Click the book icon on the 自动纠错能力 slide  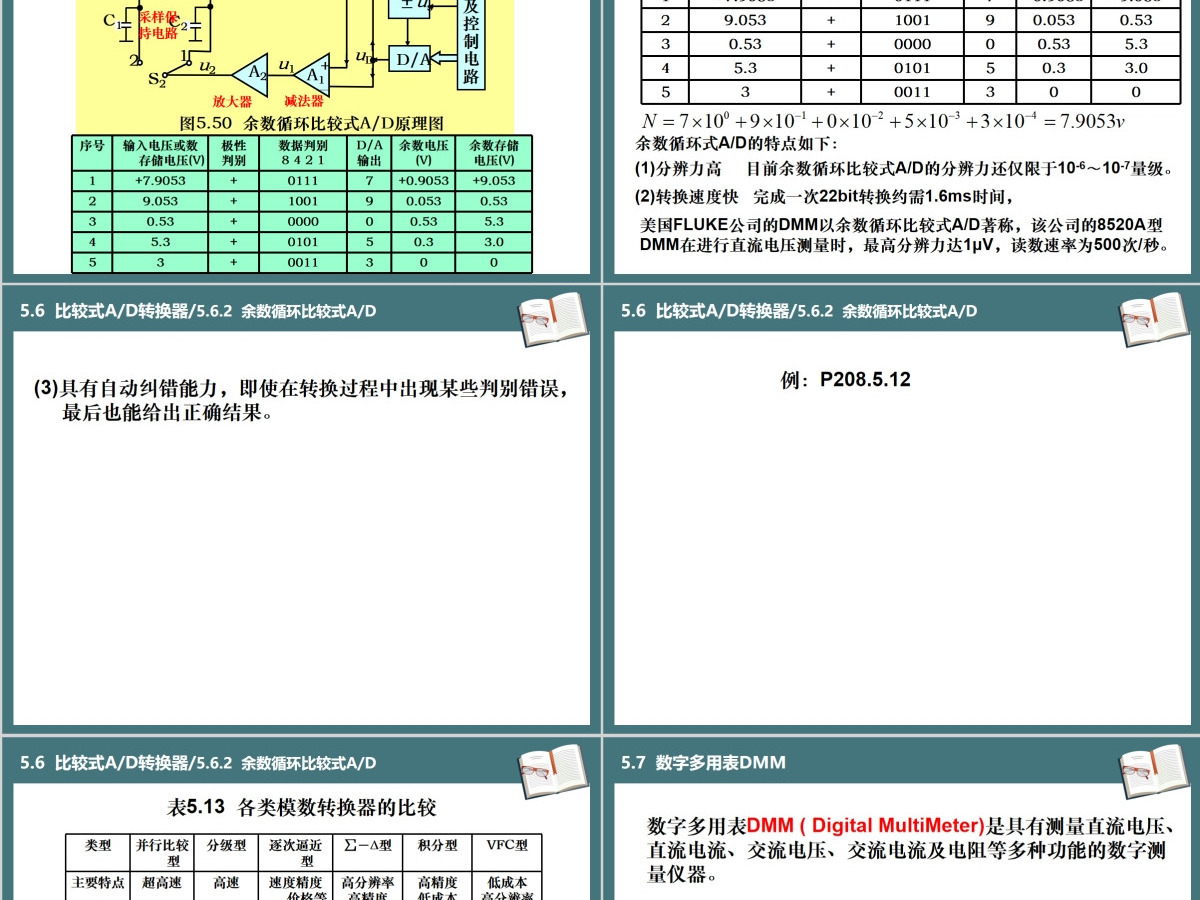tap(553, 320)
